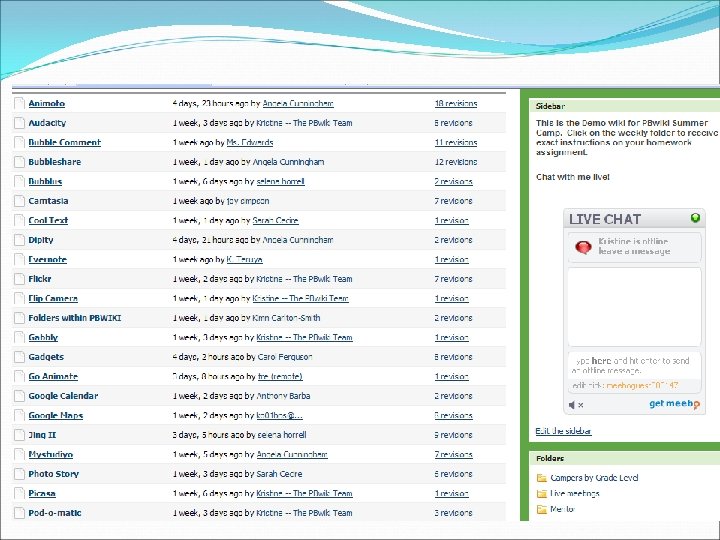
Task: Select the Pod-o-matic page title
Action: 55,513
